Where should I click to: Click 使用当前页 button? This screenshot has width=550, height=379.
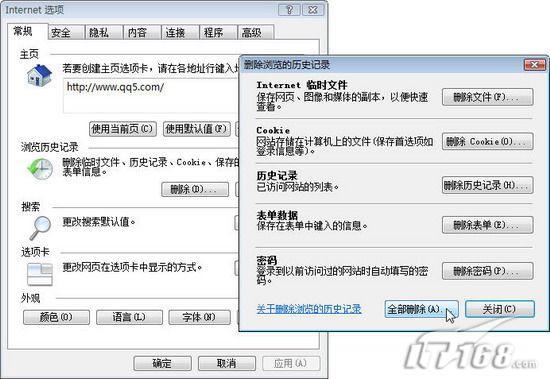pos(123,129)
